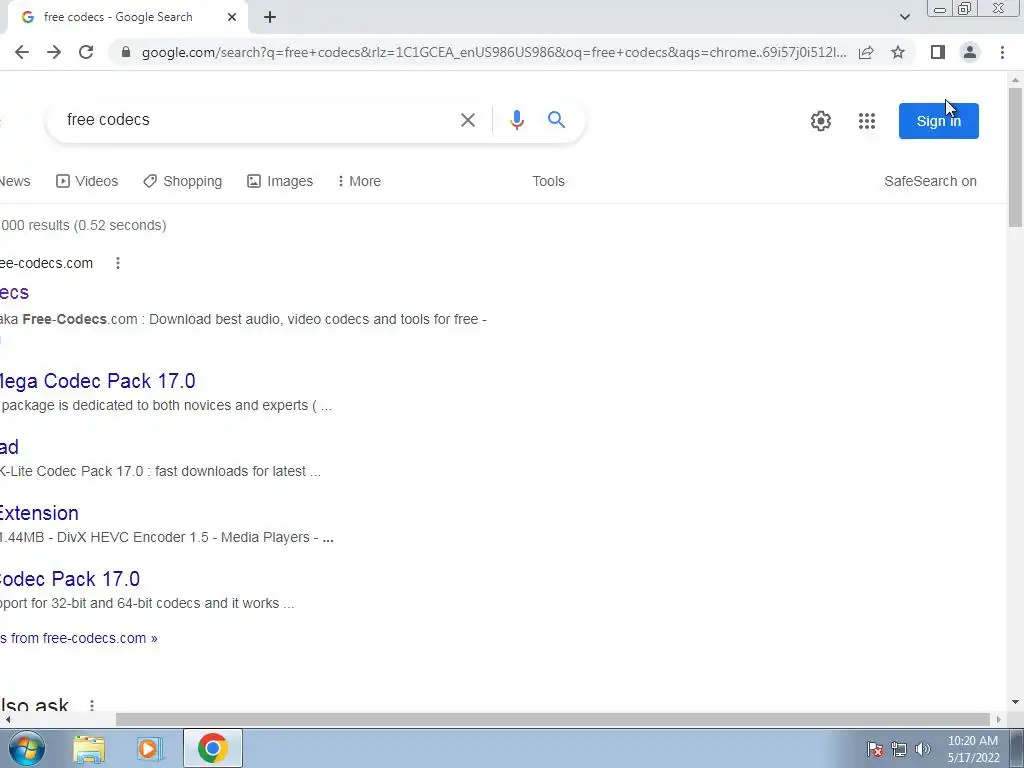
Task: Open the tab search dropdown arrow
Action: (x=904, y=17)
